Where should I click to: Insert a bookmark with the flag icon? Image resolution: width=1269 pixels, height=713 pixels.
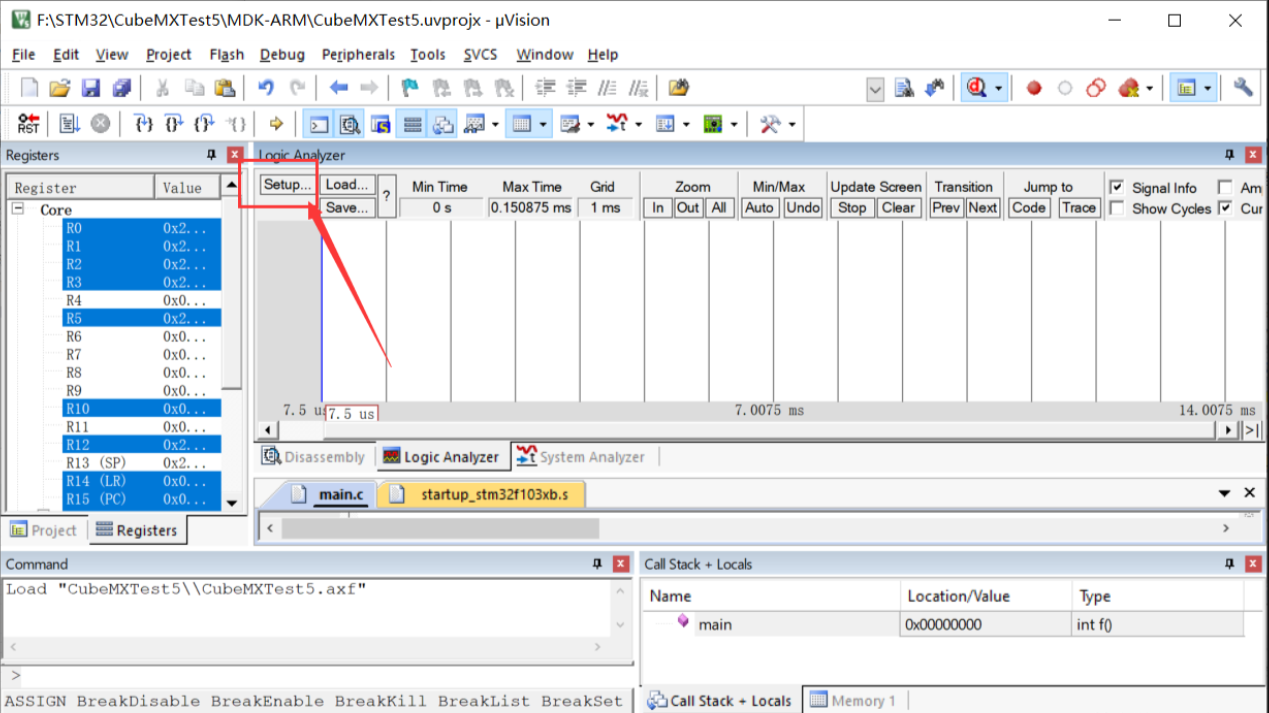coord(410,88)
